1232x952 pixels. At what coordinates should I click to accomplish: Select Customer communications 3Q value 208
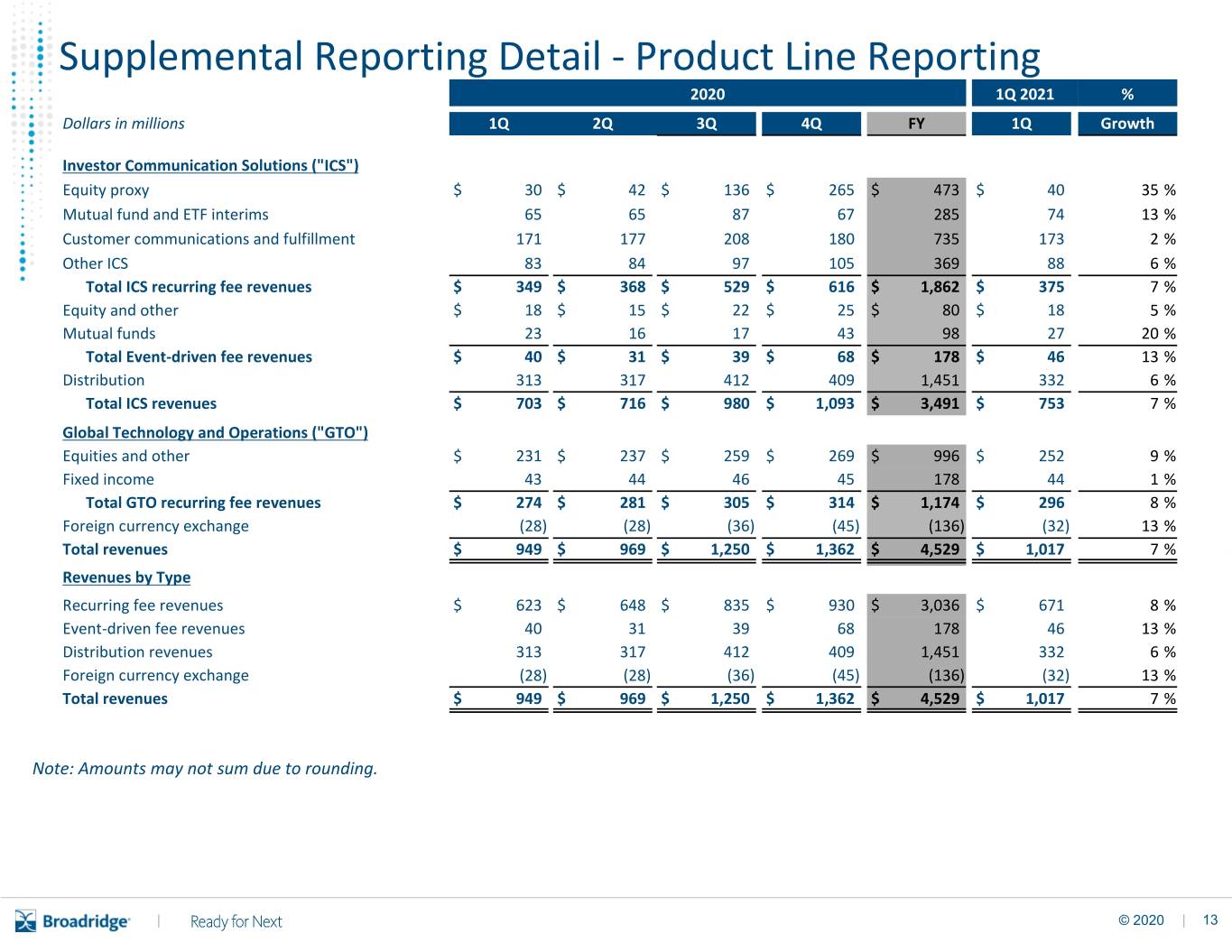[x=736, y=238]
